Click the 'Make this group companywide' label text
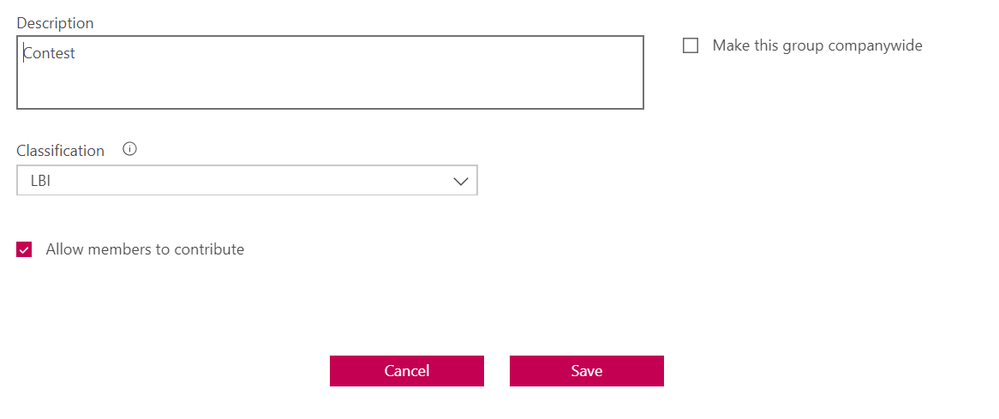This screenshot has height=419, width=999. coord(817,46)
